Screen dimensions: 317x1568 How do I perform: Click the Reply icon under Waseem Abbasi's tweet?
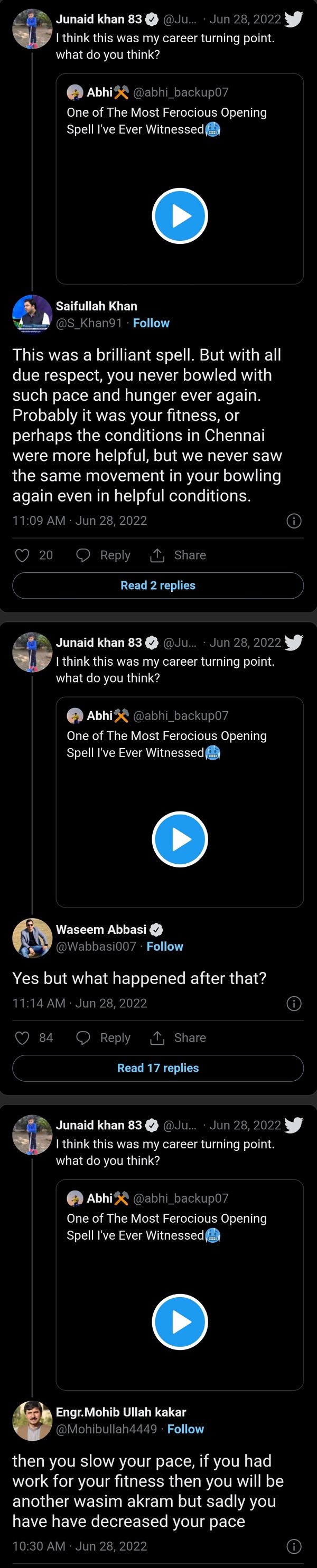83,1038
